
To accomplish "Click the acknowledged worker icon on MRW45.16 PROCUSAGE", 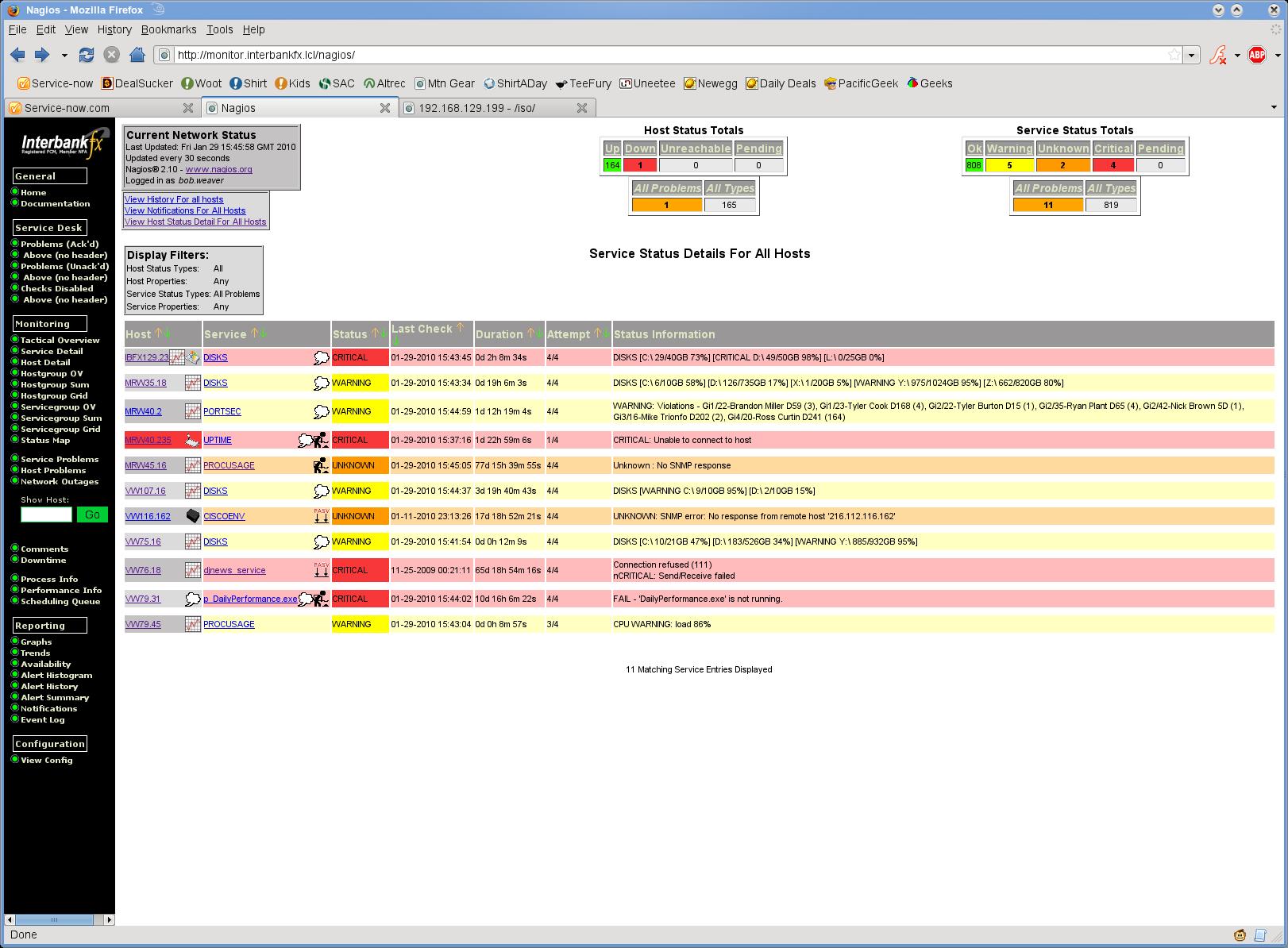I will click(x=321, y=465).
